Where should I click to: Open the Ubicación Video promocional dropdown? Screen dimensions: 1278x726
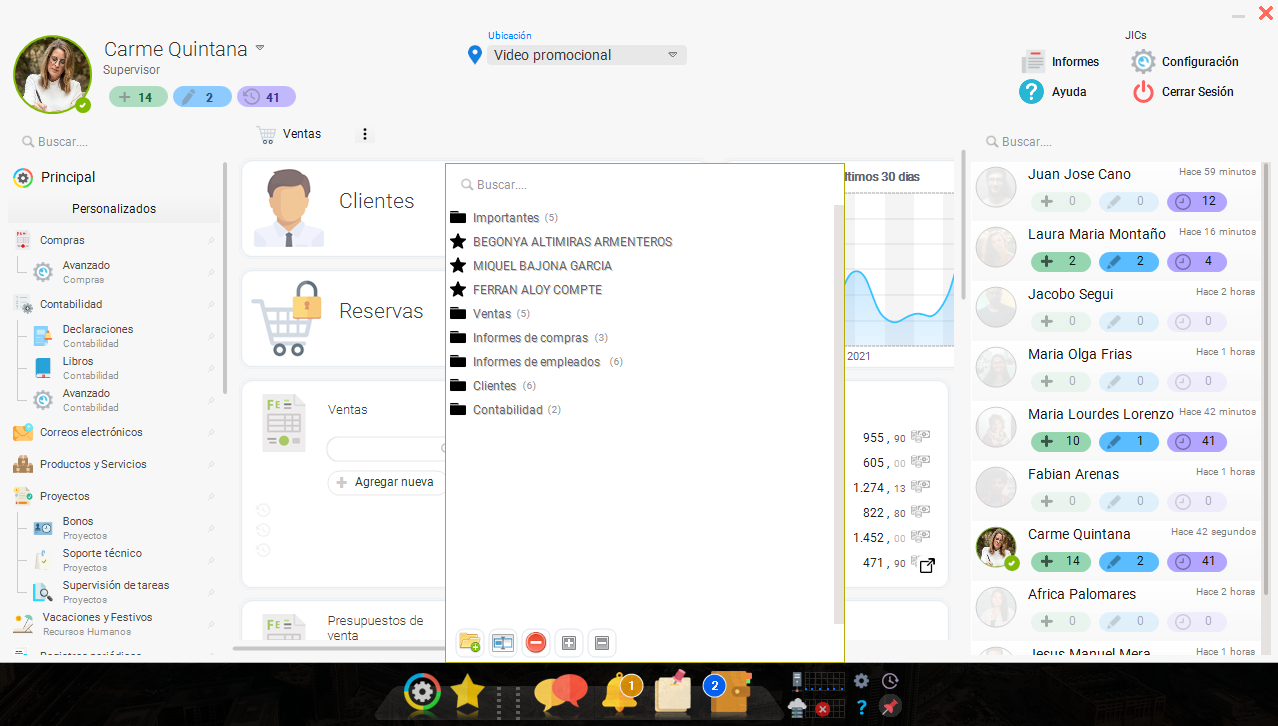[x=587, y=55]
